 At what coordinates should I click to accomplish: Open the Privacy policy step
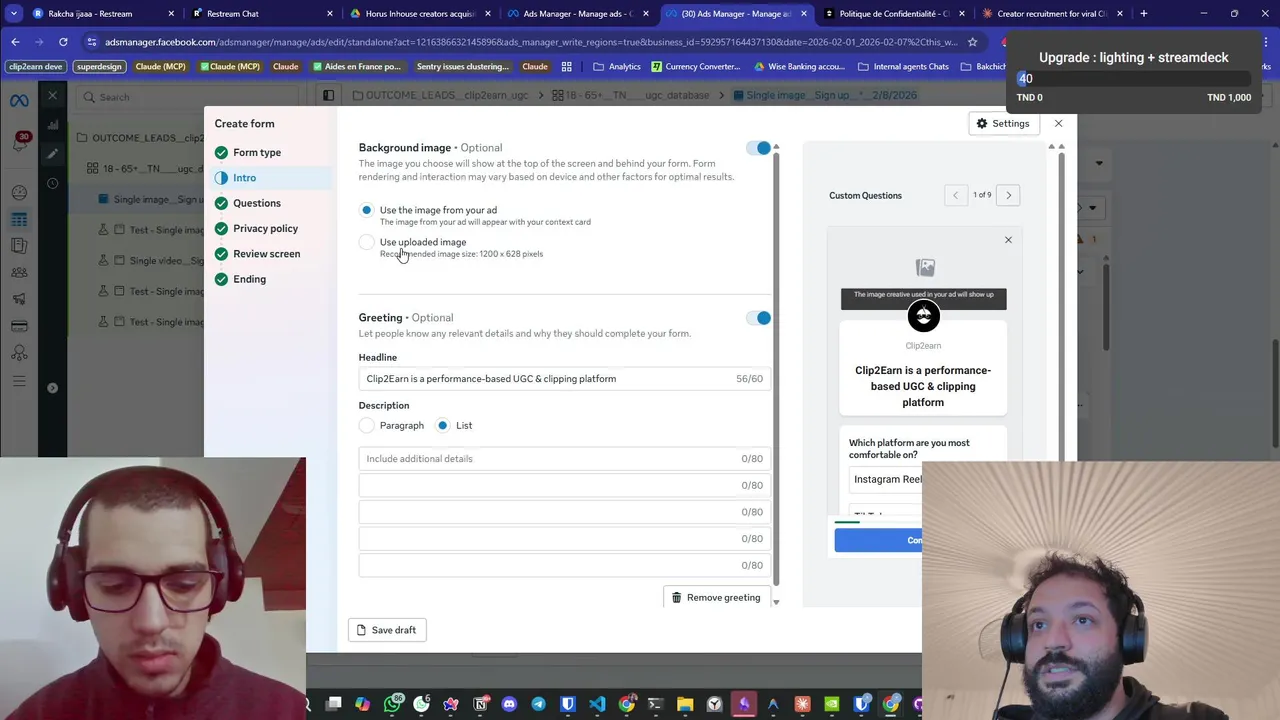(265, 228)
